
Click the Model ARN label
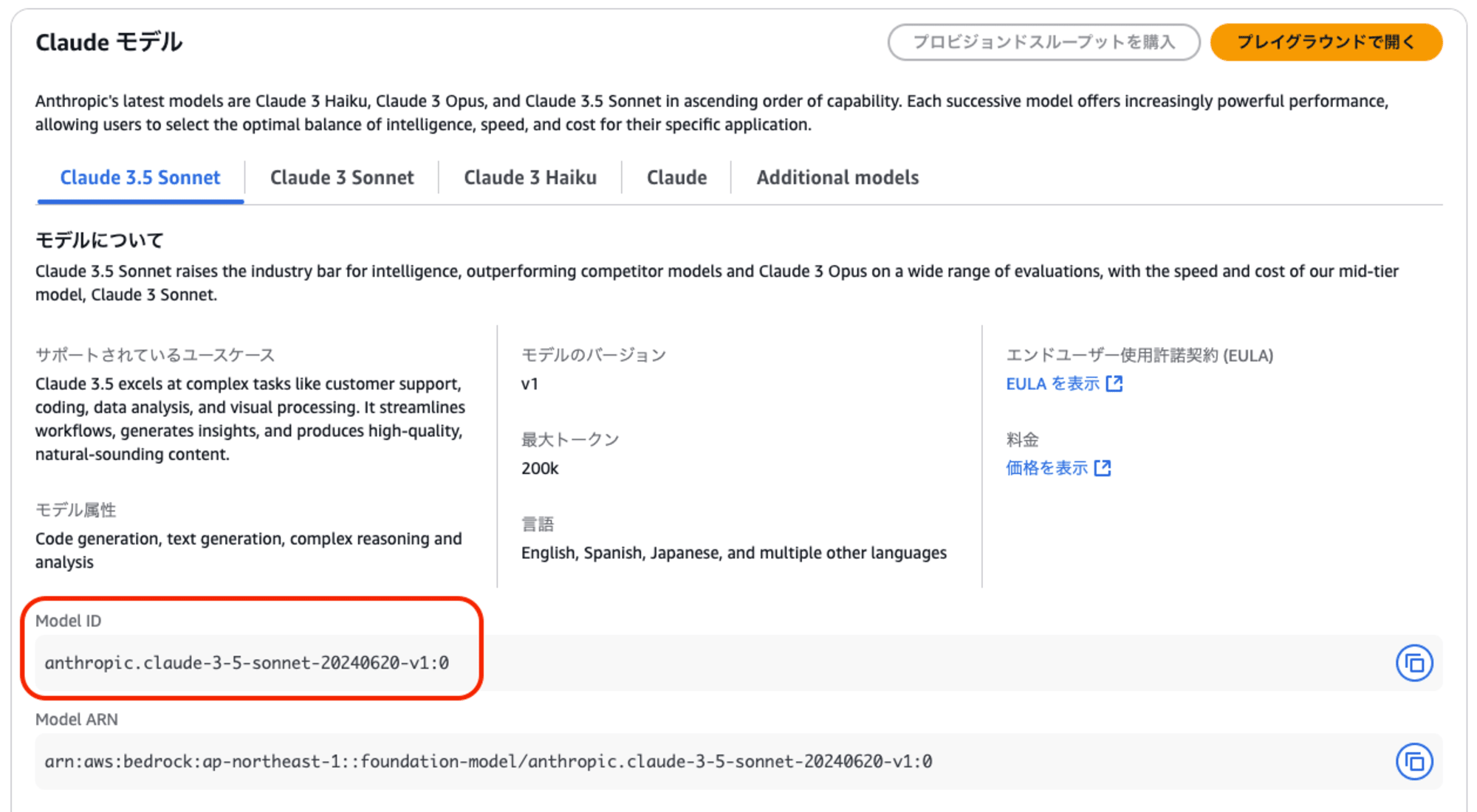tap(77, 720)
